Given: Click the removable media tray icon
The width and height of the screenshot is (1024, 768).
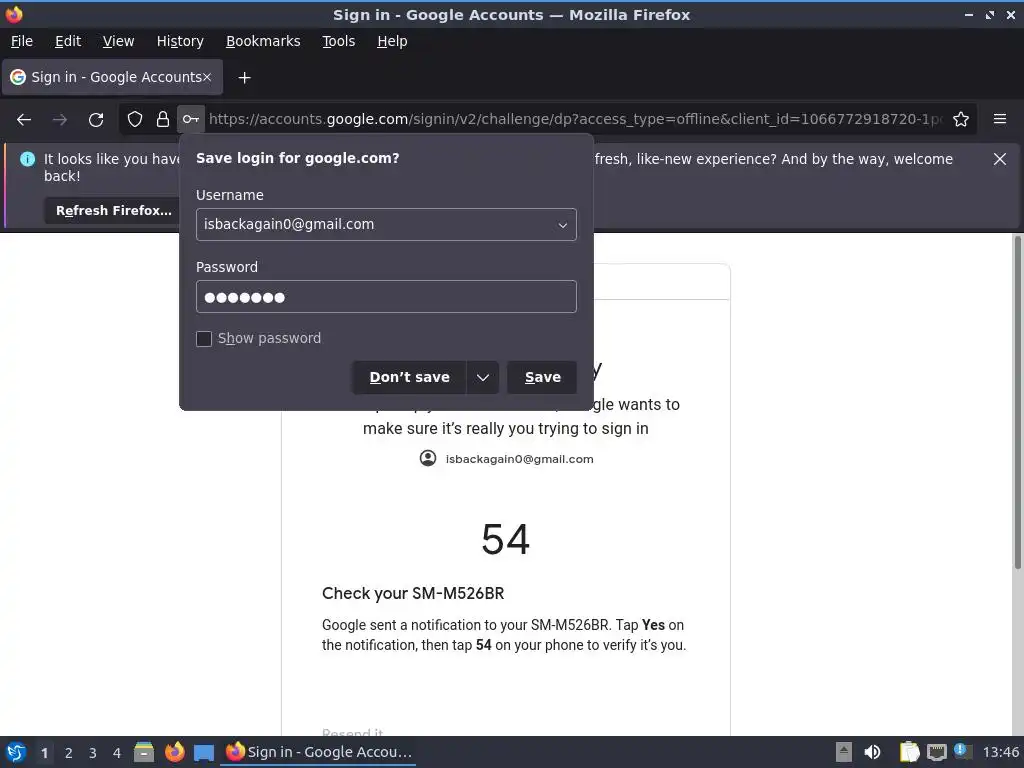Looking at the screenshot, I should [844, 752].
